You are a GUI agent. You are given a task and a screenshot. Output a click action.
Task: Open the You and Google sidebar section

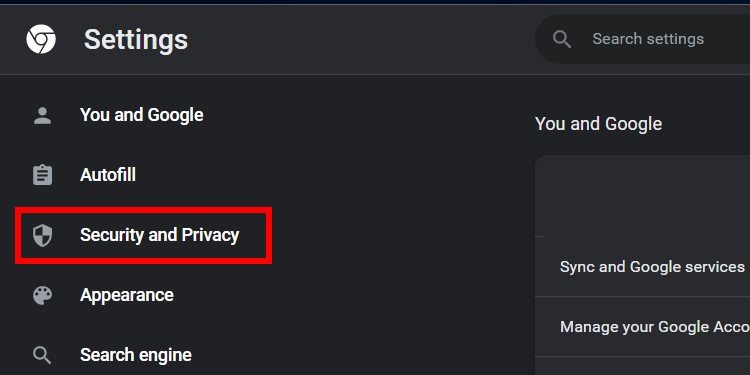(142, 115)
